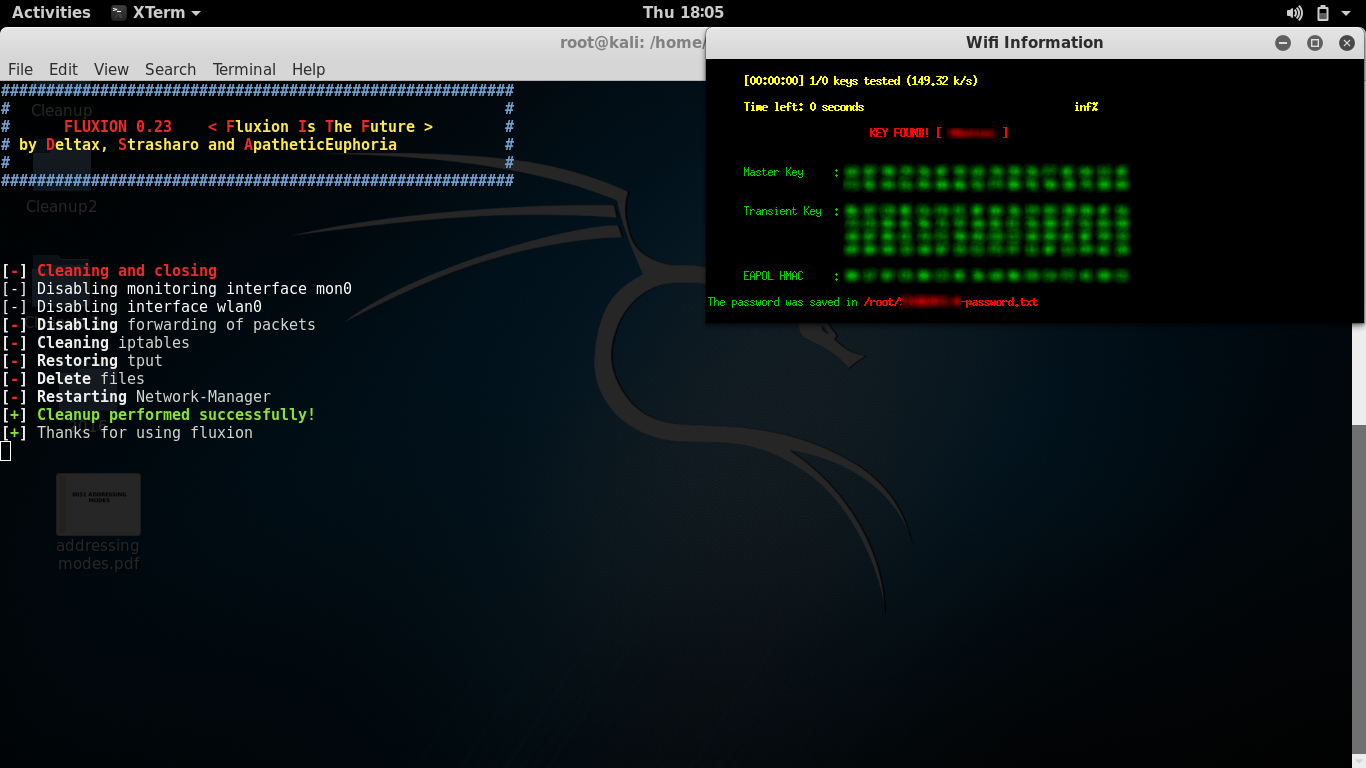Open the Help menu
This screenshot has height=768, width=1366.
[308, 69]
